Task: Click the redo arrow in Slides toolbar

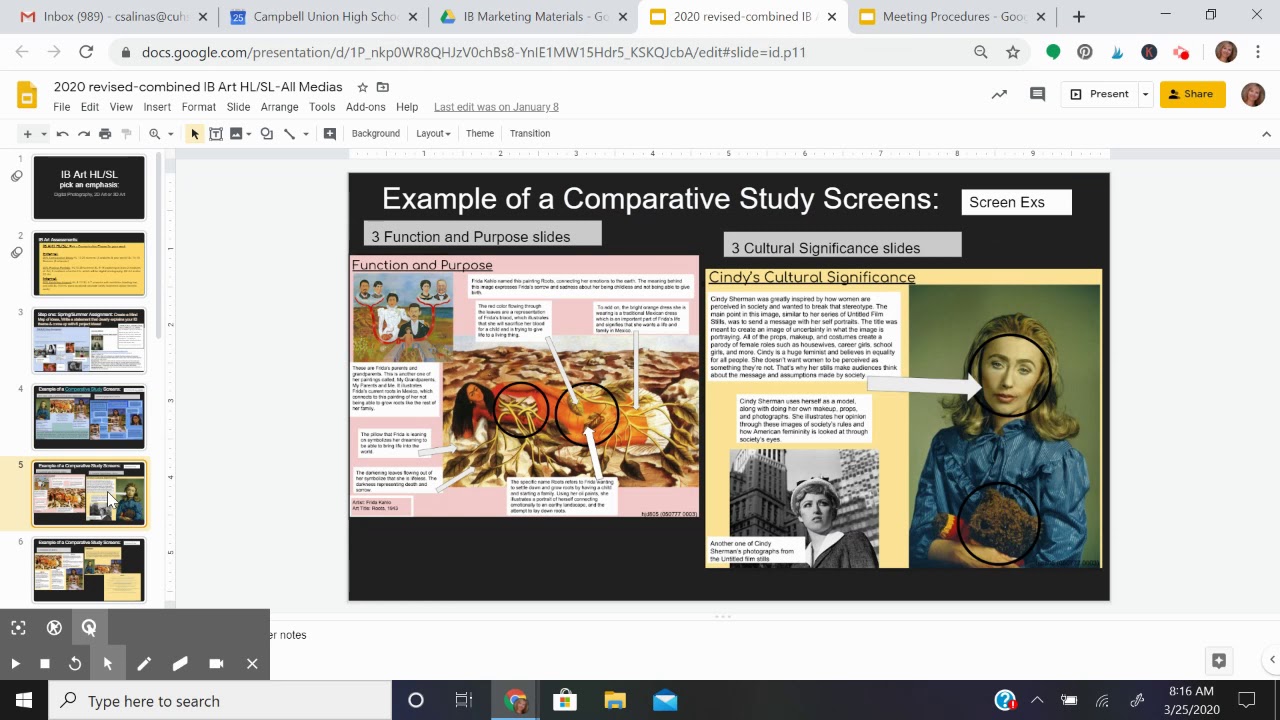Action: pyautogui.click(x=84, y=134)
